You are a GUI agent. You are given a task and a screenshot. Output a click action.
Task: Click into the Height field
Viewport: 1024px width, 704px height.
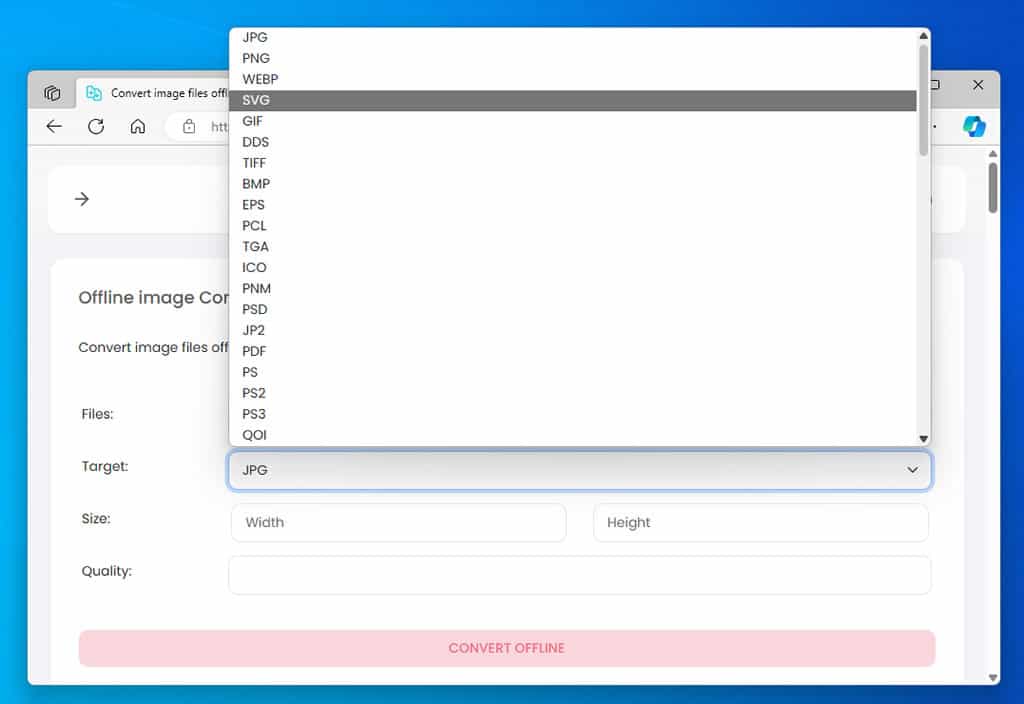point(761,522)
